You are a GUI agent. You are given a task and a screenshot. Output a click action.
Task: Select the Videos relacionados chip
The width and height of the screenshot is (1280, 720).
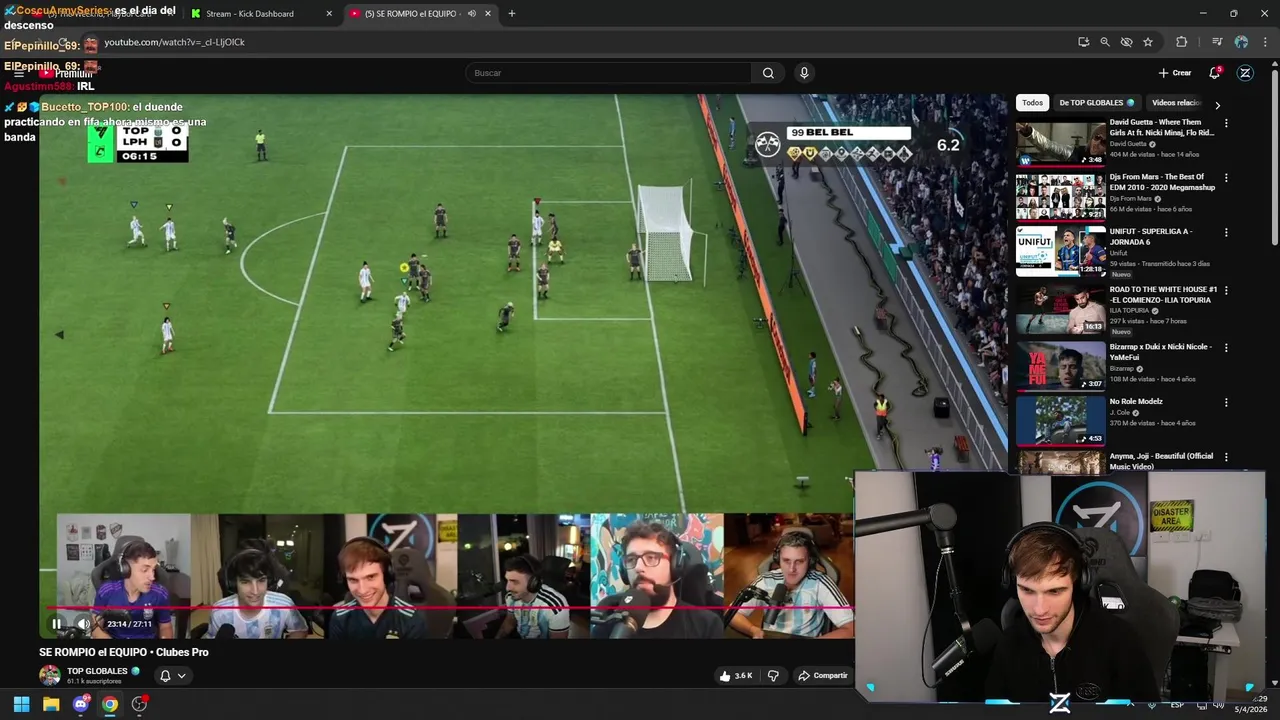[1176, 103]
